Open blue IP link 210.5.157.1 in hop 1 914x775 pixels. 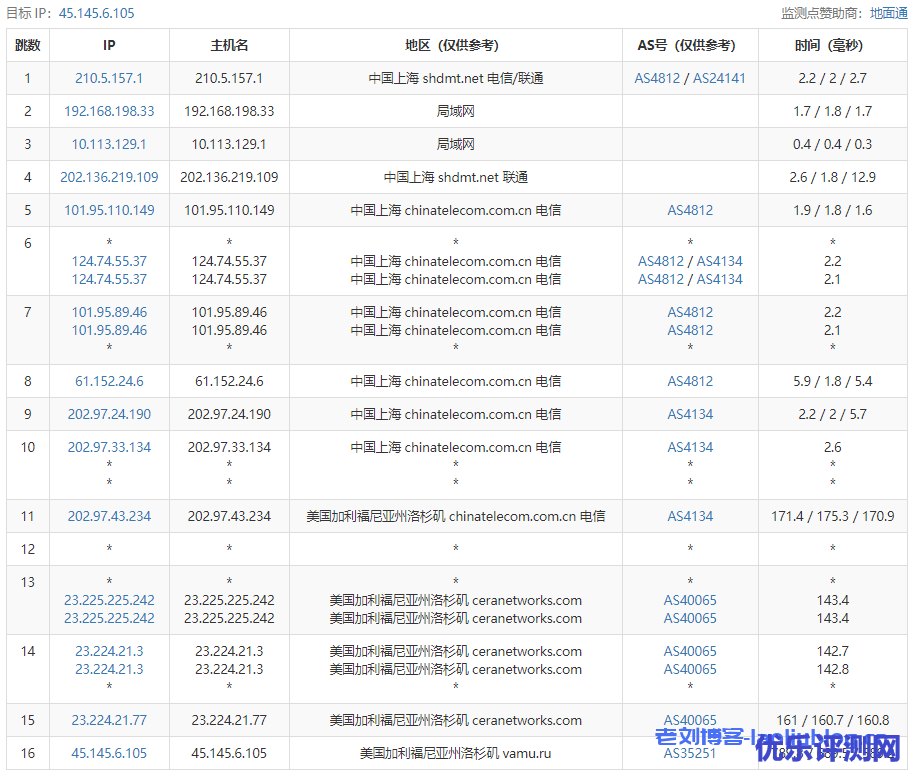point(109,78)
